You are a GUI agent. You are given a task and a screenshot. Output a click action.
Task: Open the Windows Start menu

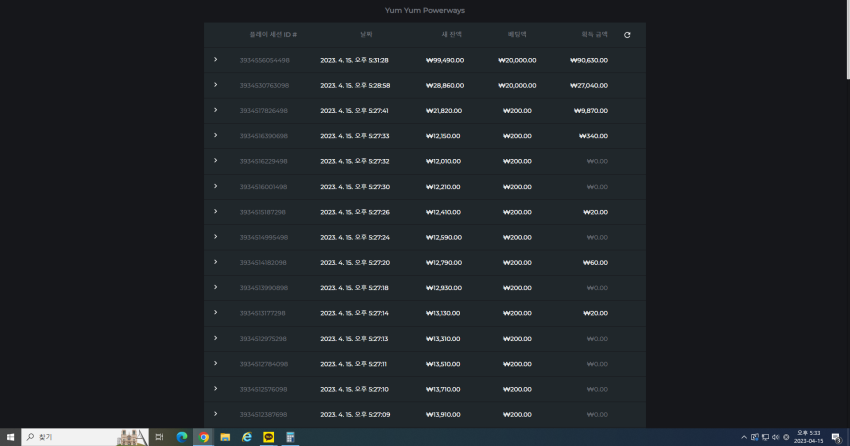pyautogui.click(x=10, y=437)
